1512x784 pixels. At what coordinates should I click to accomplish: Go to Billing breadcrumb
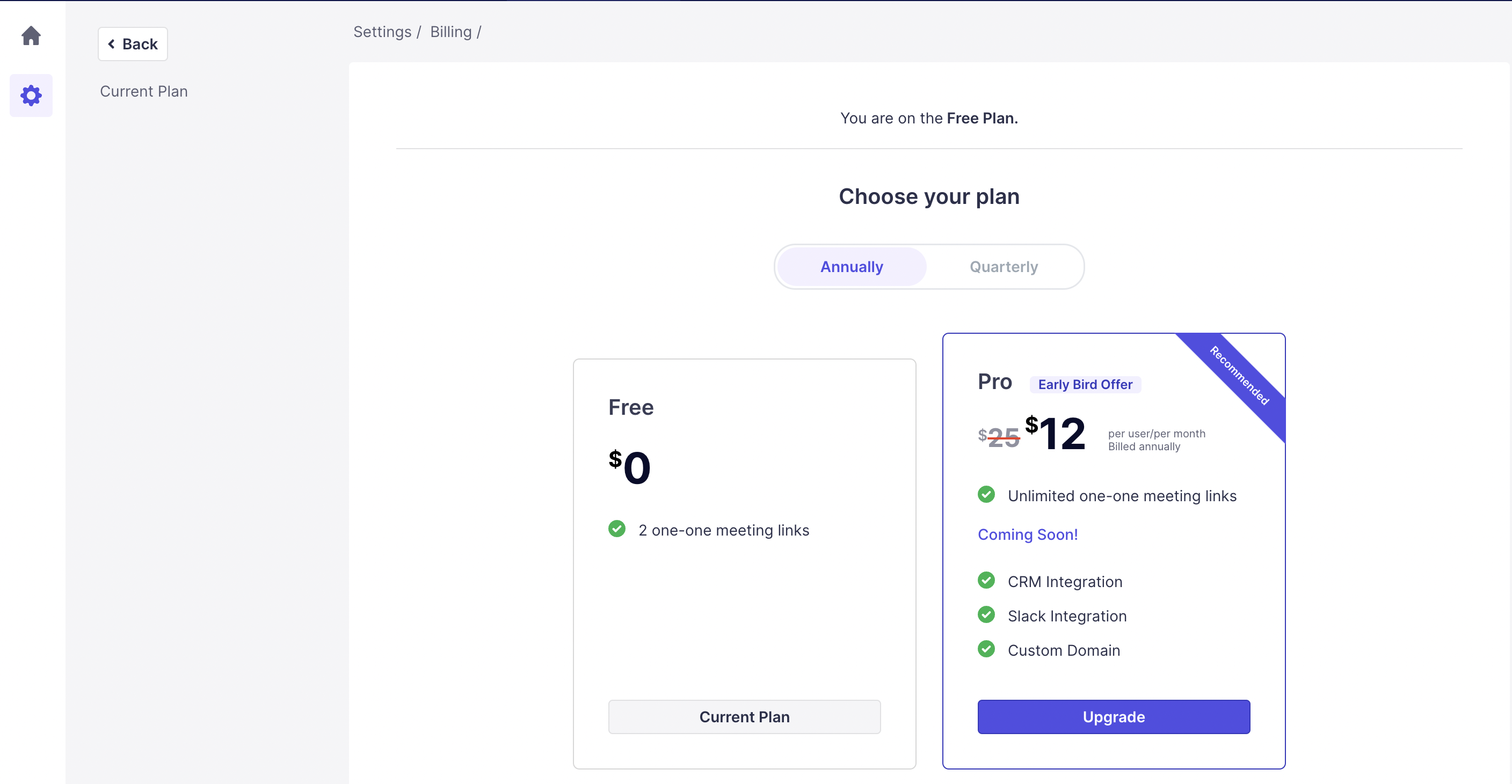(x=451, y=32)
